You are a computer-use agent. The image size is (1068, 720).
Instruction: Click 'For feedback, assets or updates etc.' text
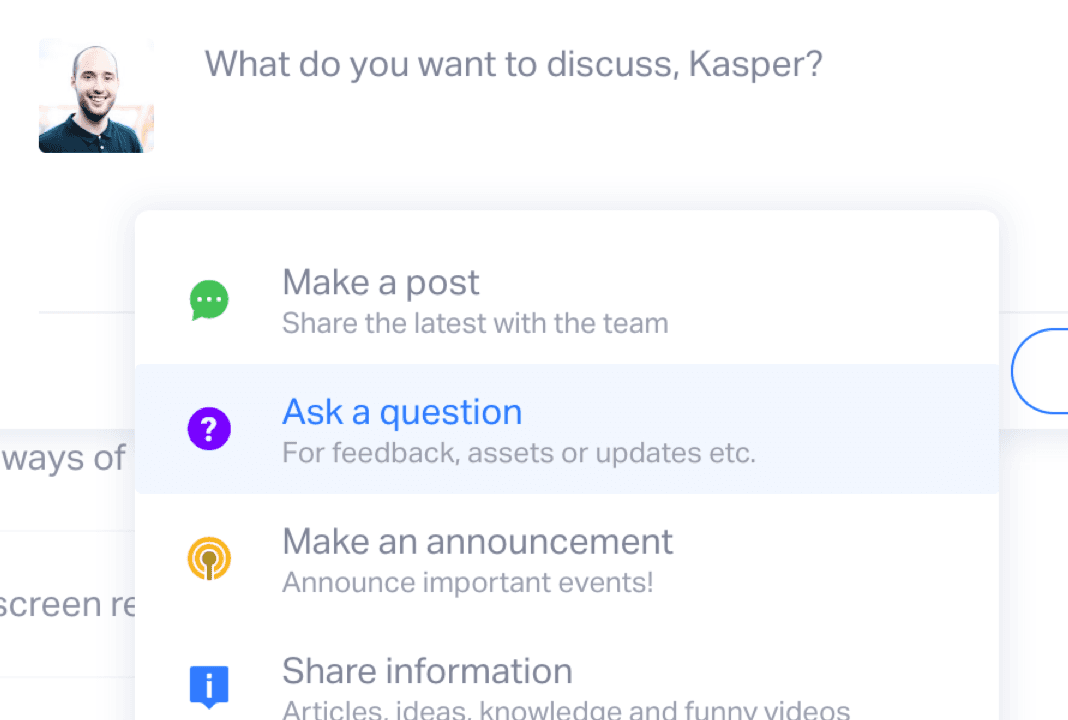[519, 453]
